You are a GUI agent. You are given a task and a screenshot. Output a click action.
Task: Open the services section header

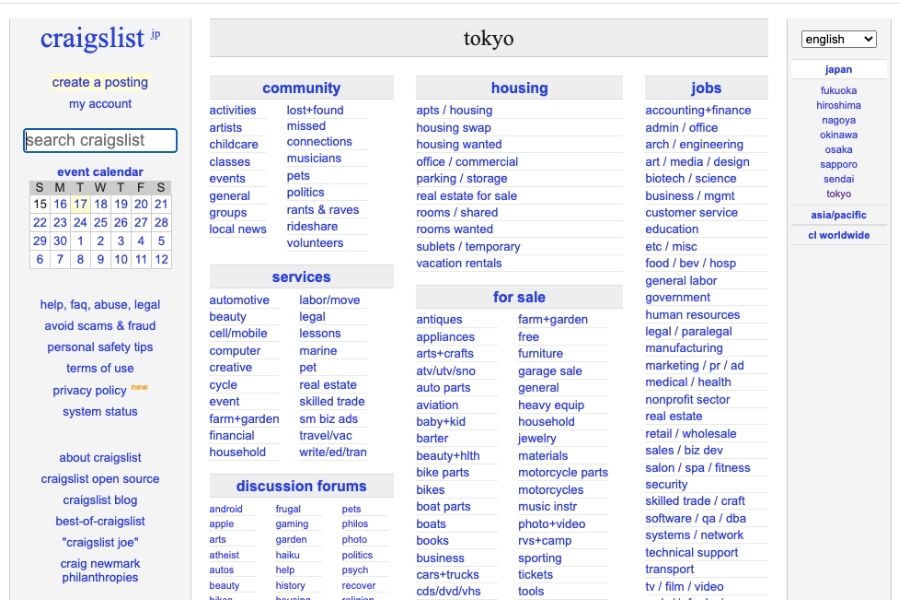coord(301,277)
